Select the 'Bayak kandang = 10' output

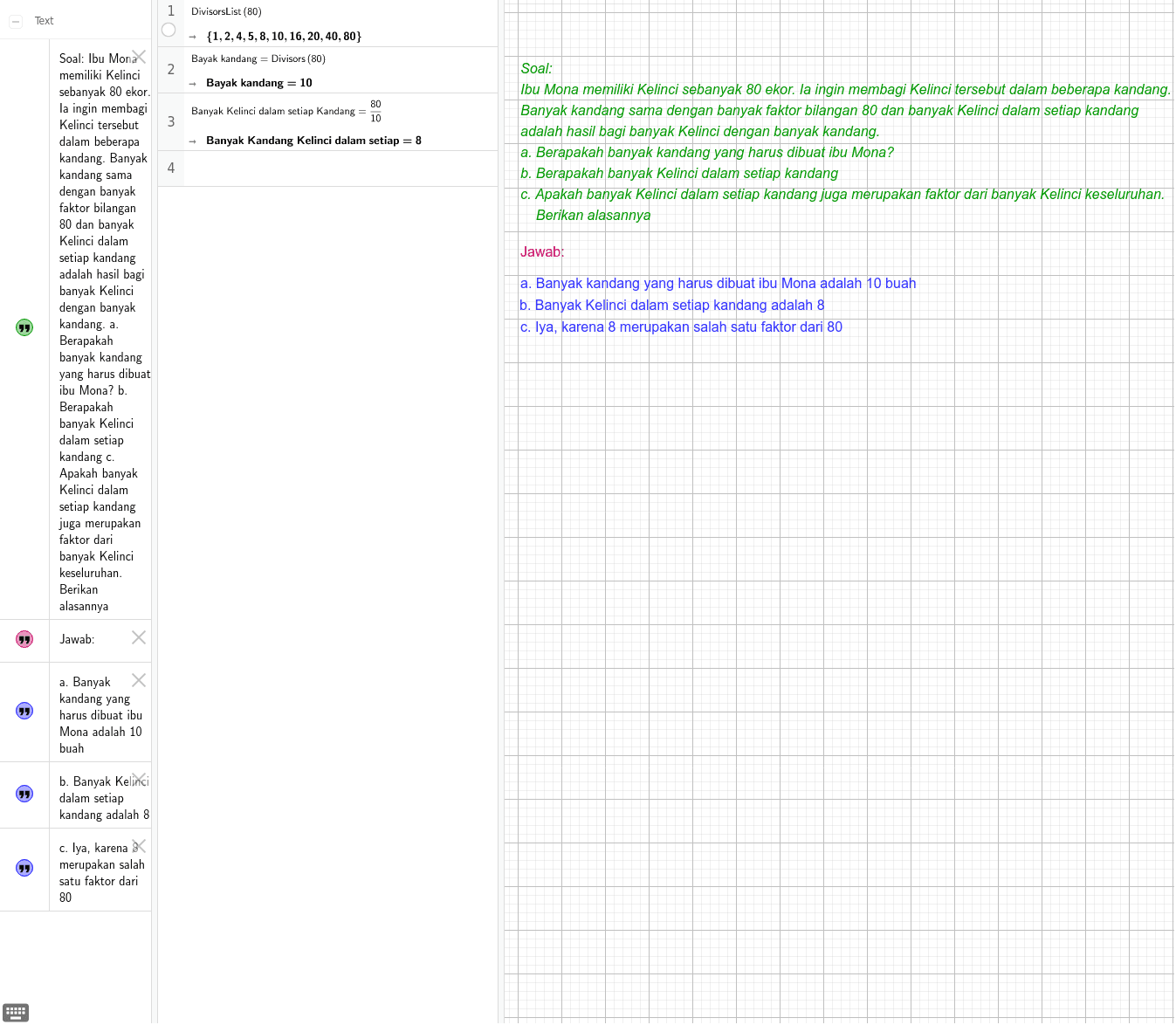point(258,83)
